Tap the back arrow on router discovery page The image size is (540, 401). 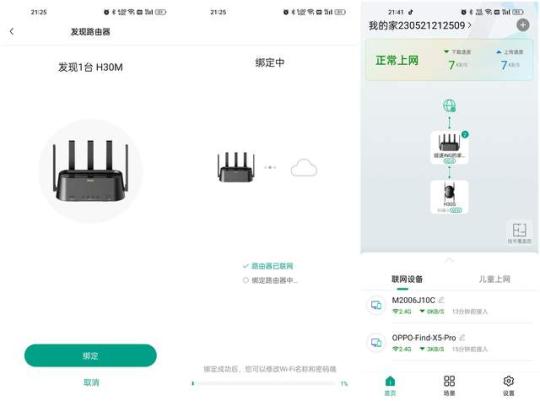12,31
